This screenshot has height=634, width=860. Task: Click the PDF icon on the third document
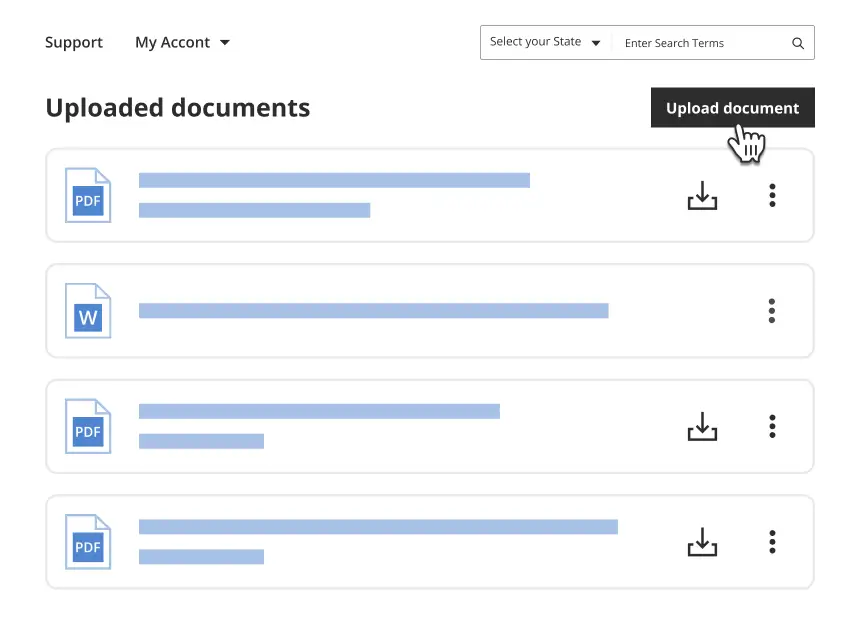[88, 427]
